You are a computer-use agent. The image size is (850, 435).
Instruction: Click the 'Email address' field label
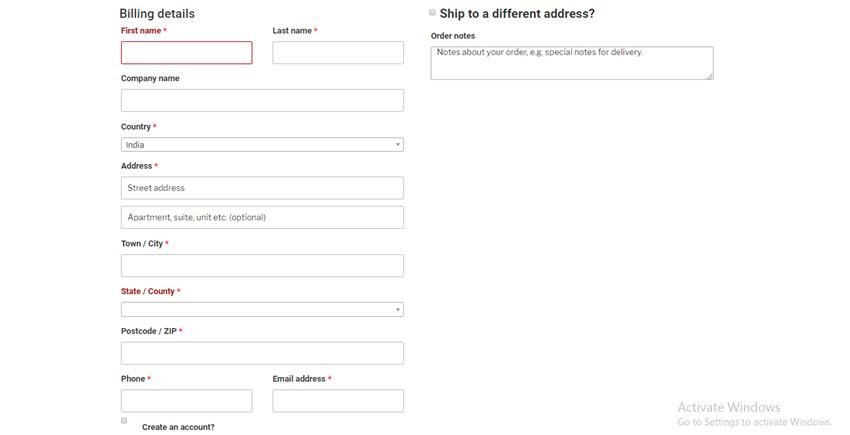(299, 379)
